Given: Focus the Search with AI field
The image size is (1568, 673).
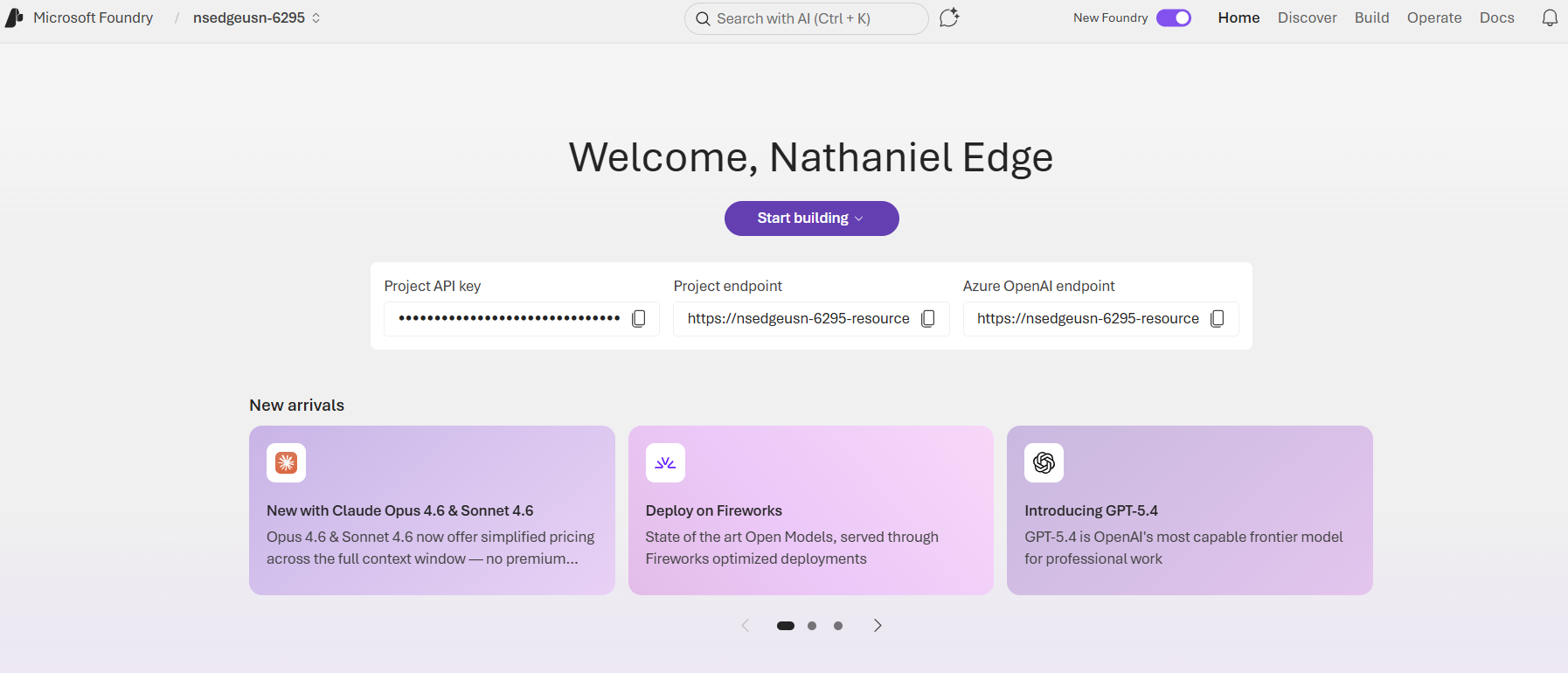Looking at the screenshot, I should coord(806,18).
